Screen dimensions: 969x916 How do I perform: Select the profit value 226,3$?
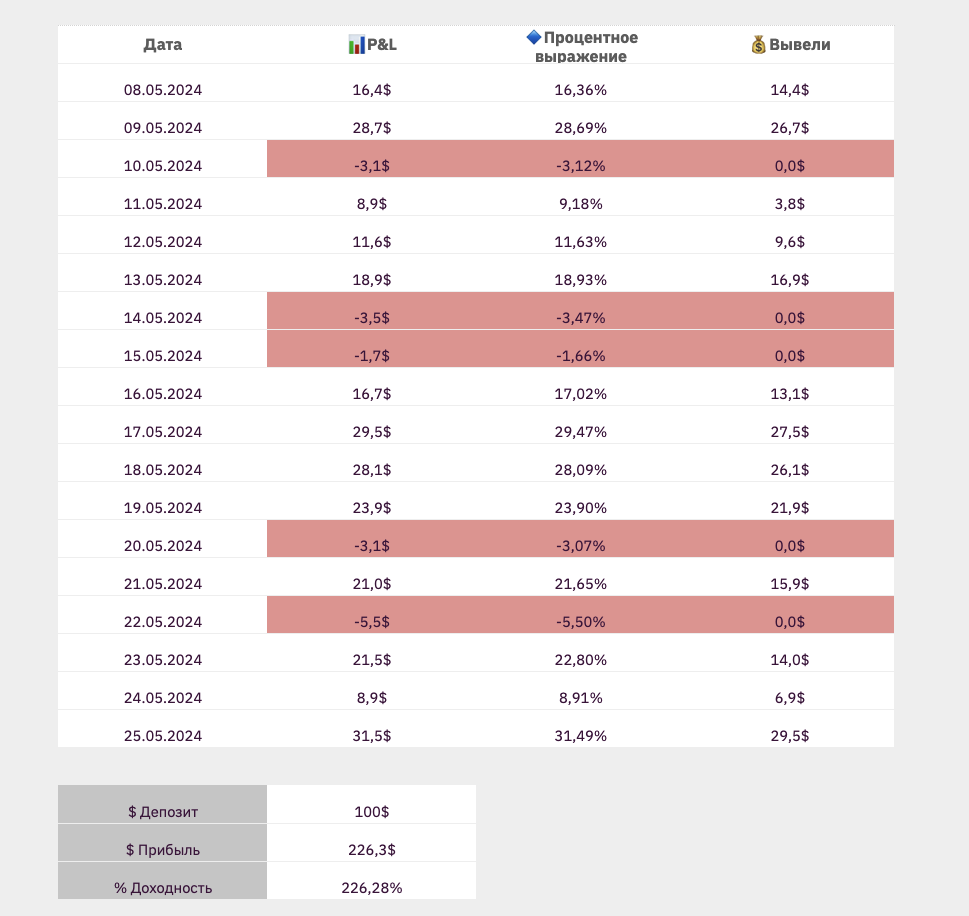372,850
